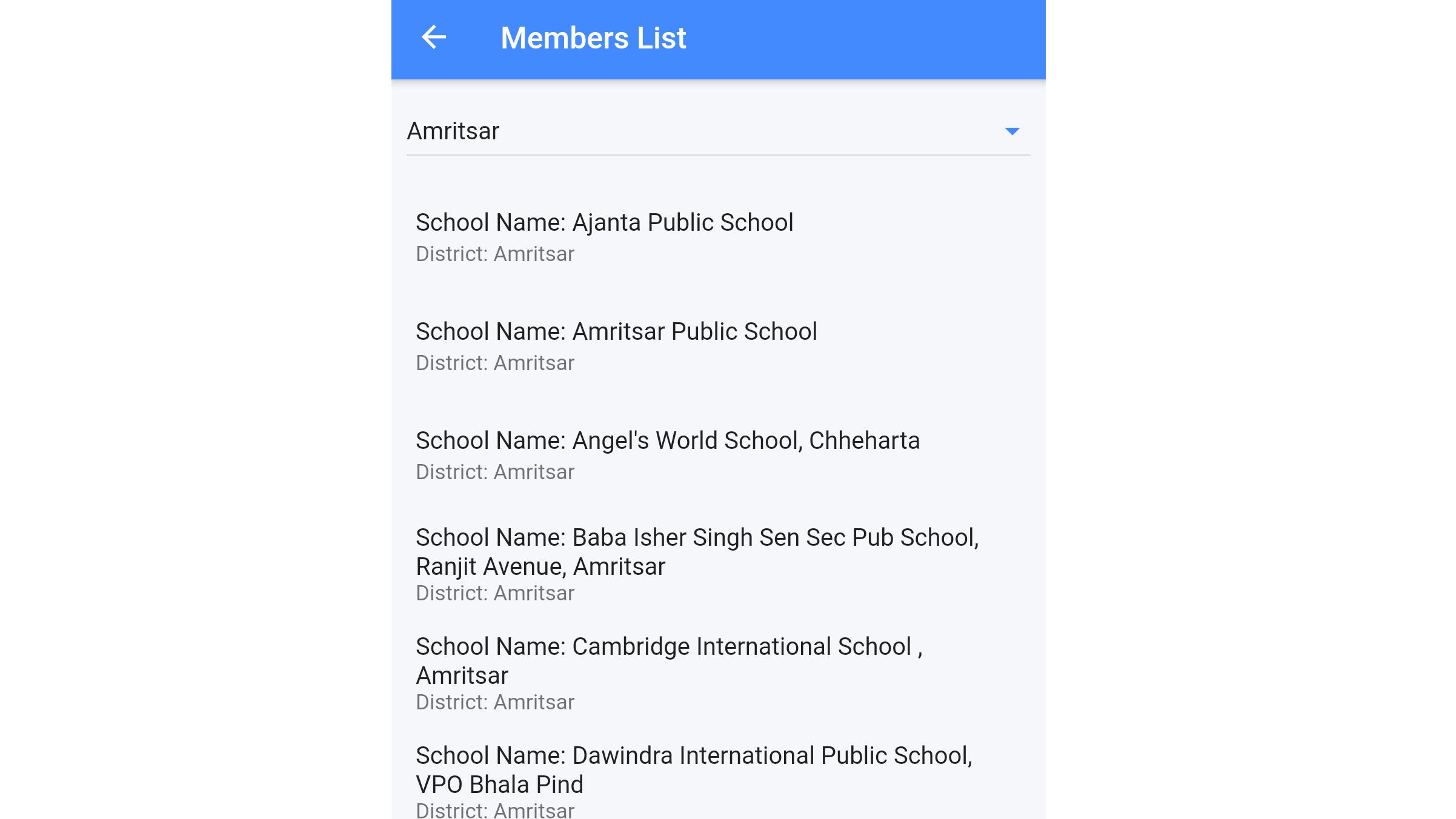The height and width of the screenshot is (819, 1456).
Task: Click the blue dropdown arrow indicator
Action: 1012,131
